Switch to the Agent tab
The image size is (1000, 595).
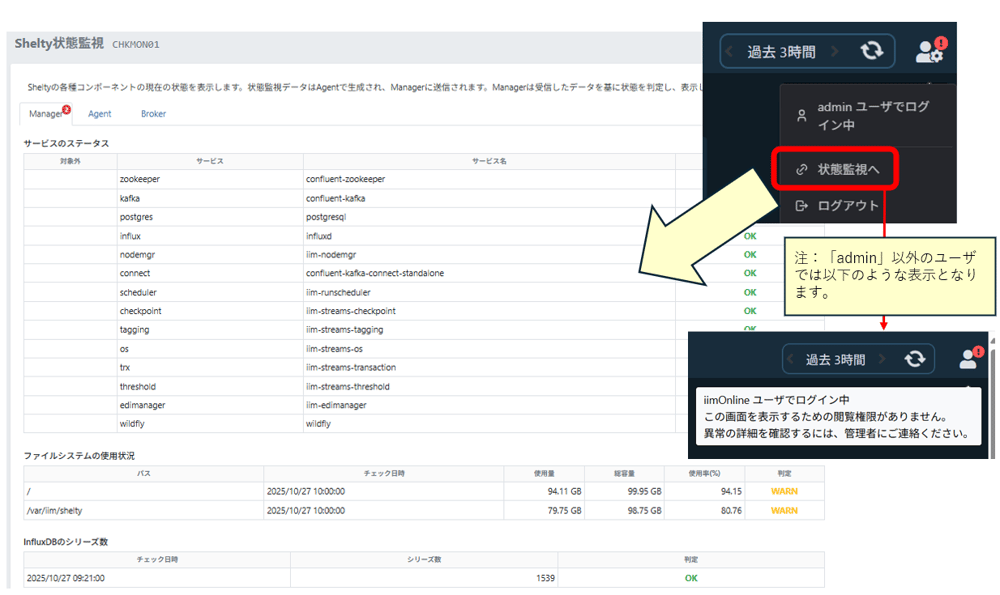[x=100, y=114]
